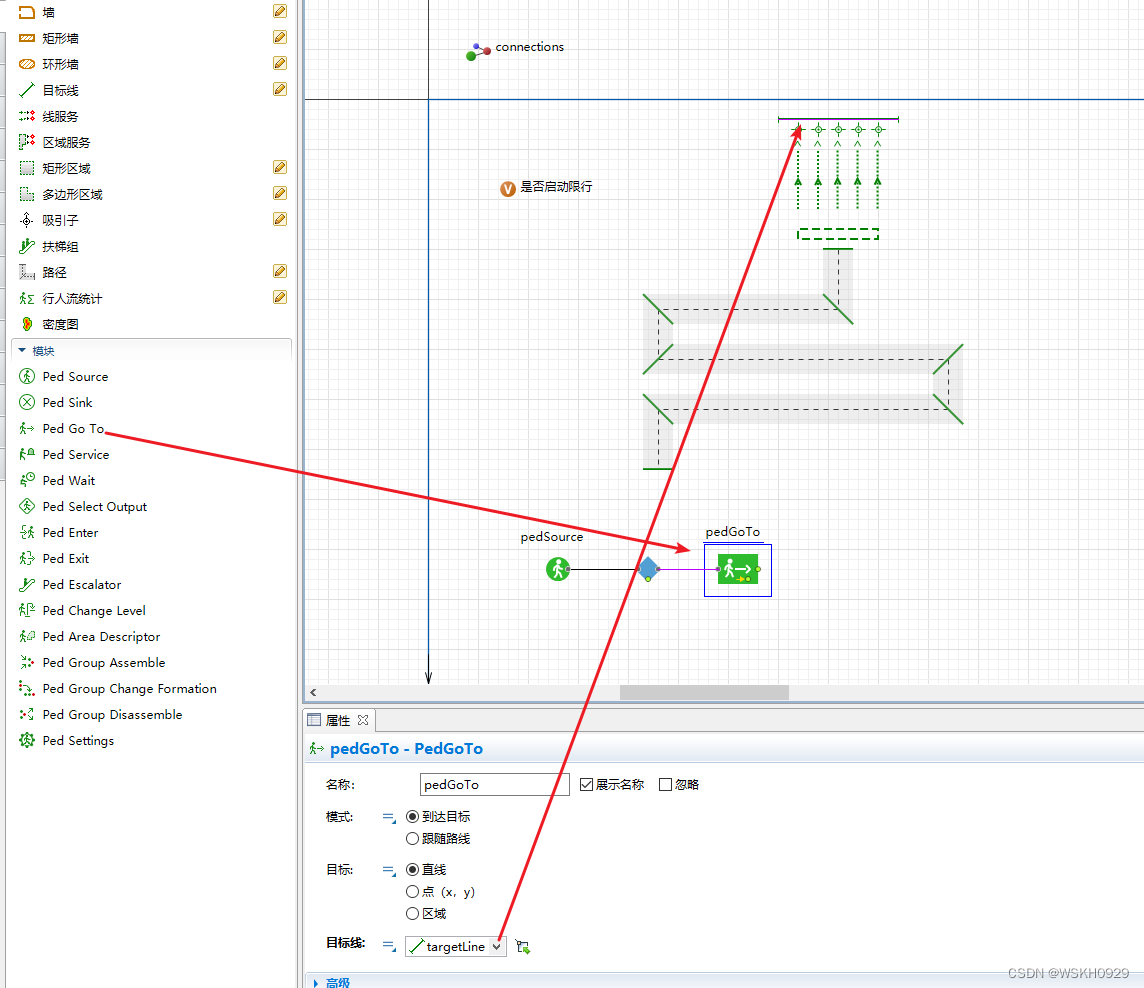Select the 墙 (wall) palette icon

[x=27, y=12]
